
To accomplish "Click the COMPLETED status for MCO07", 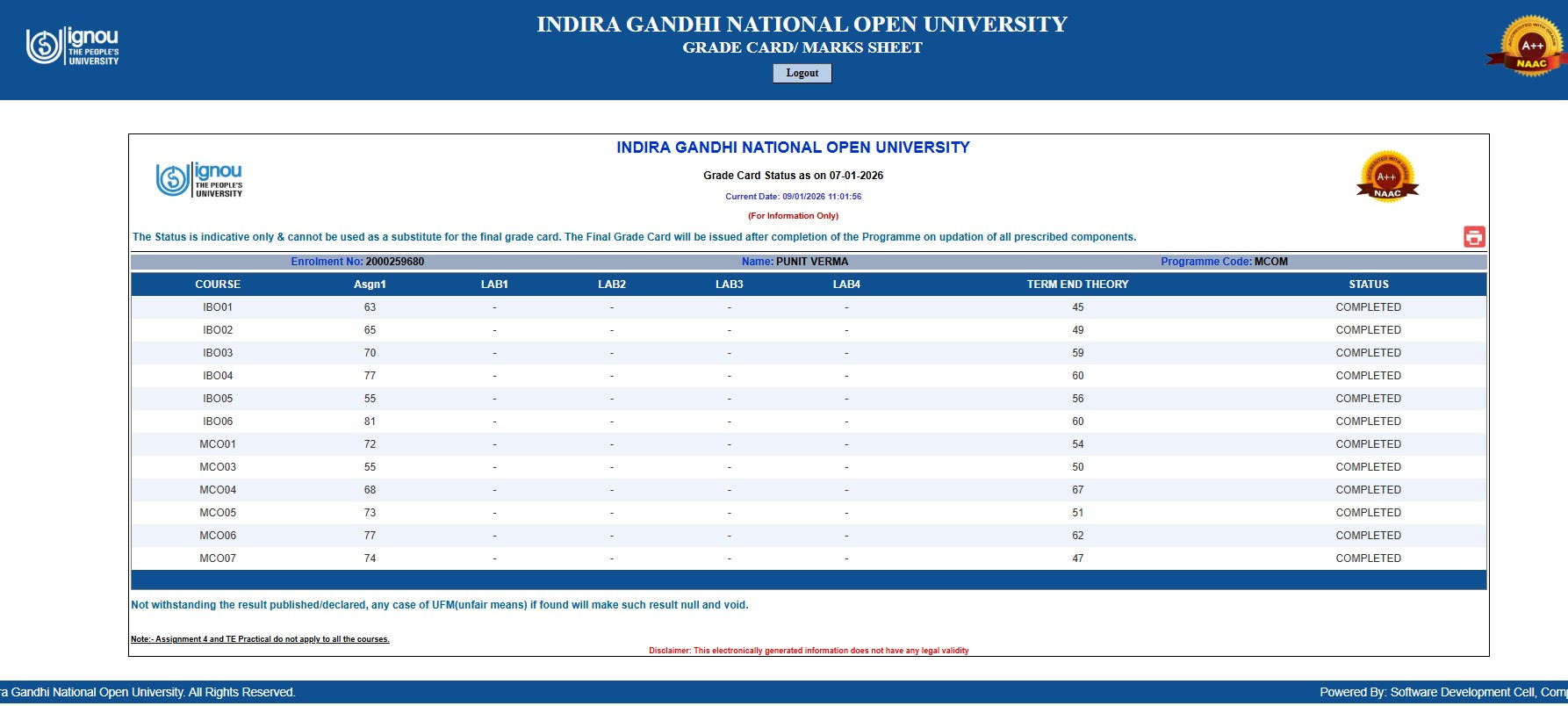I will [1369, 558].
